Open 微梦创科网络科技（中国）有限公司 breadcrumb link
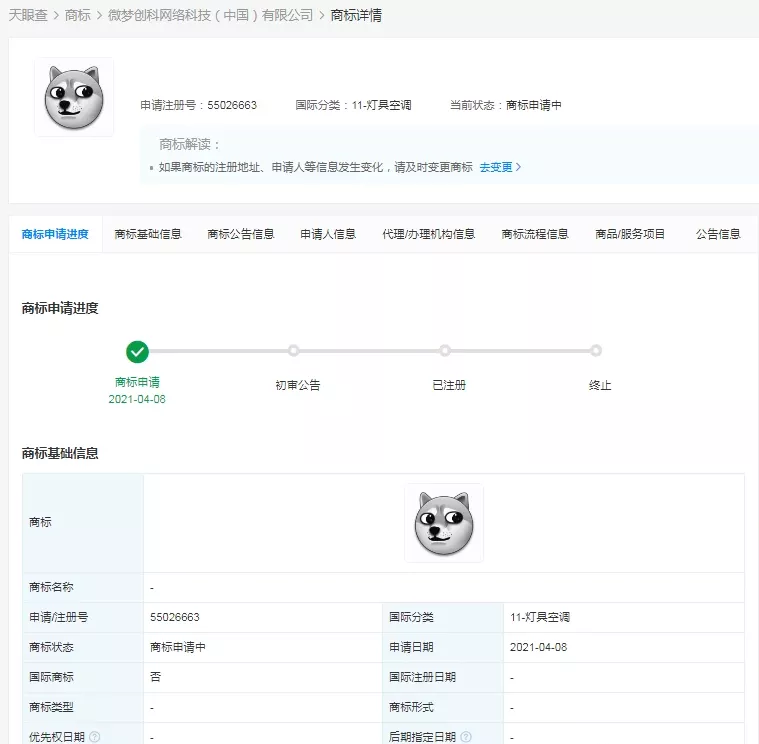 tap(211, 15)
